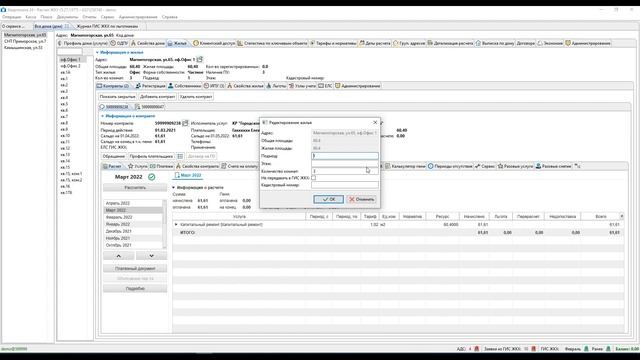Click the 'Профиль плательщика' button
Image resolution: width=640 pixels, height=360 pixels.
pos(151,156)
